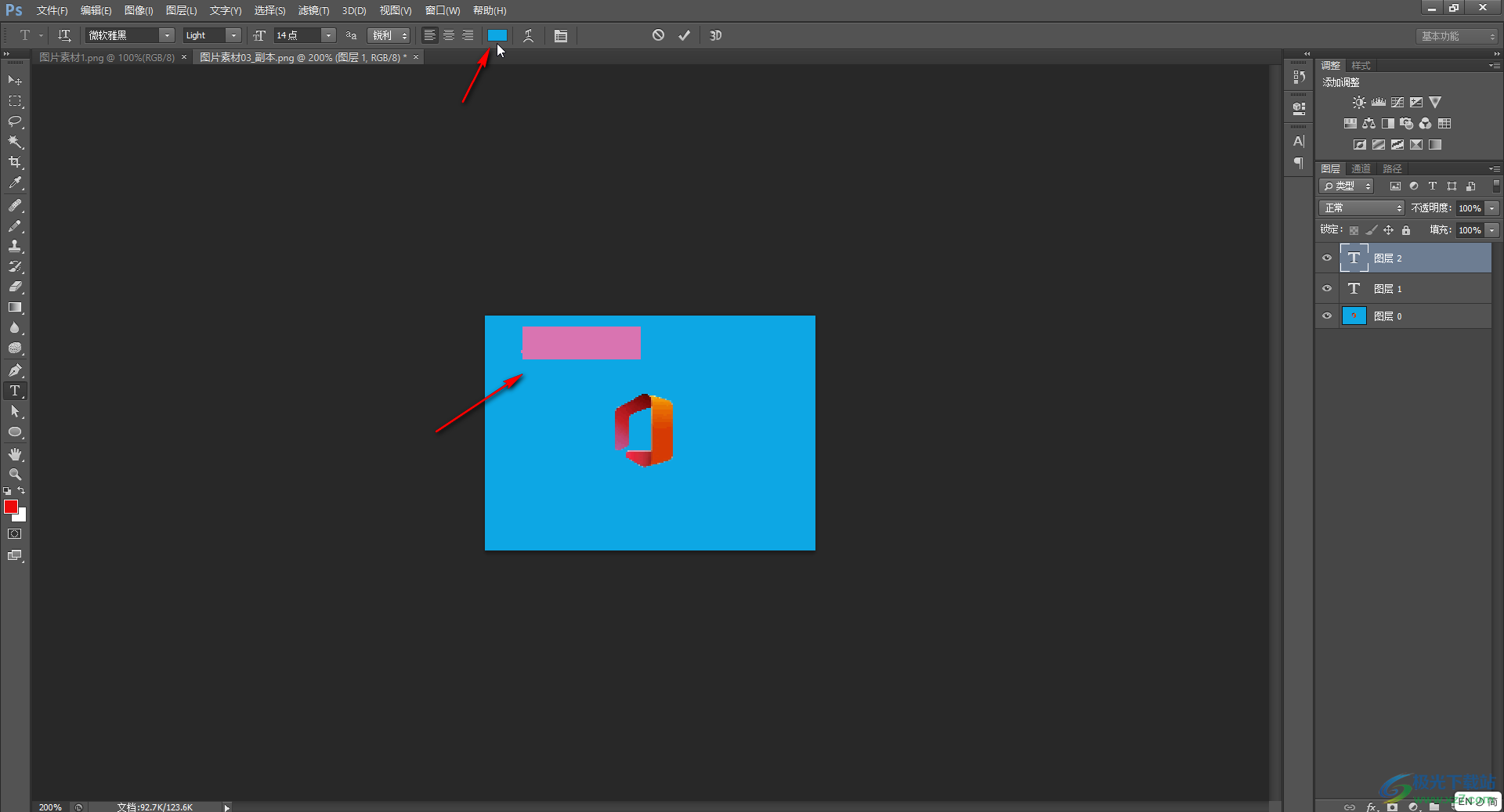Screen dimensions: 1504x812
Task: Select the Zoom tool
Action: [15, 475]
